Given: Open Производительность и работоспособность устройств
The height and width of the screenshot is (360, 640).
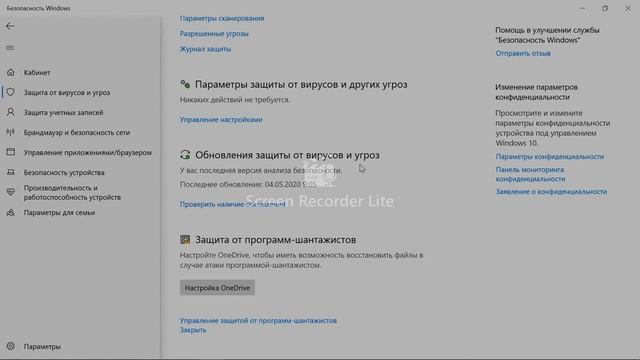Looking at the screenshot, I should pos(72,192).
